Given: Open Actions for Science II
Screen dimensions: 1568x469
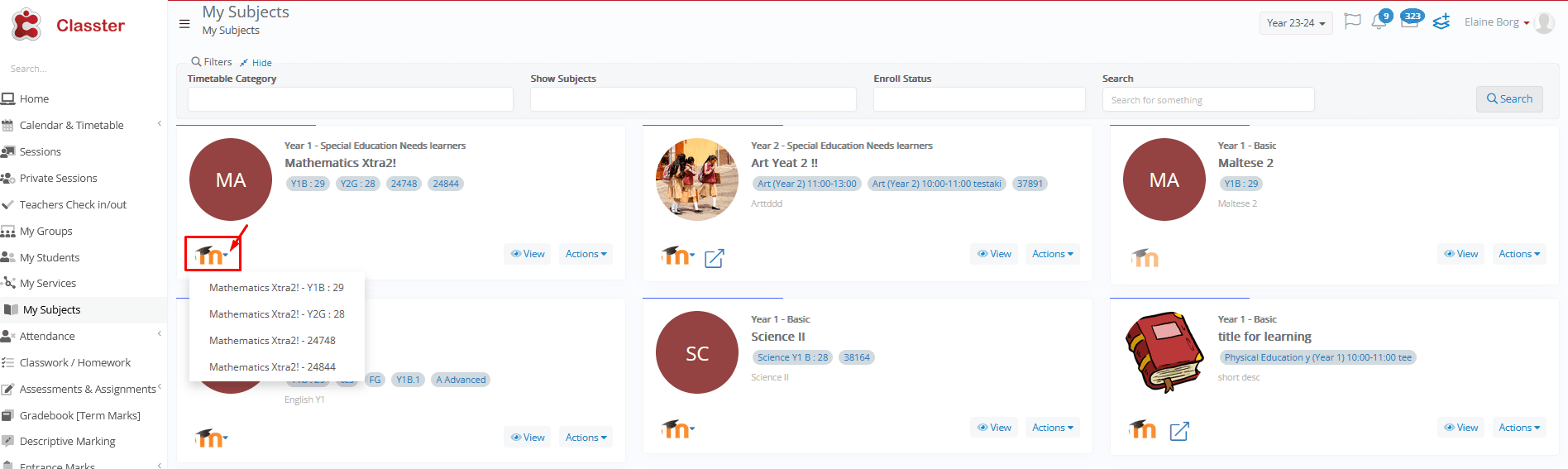Looking at the screenshot, I should click(x=1053, y=428).
